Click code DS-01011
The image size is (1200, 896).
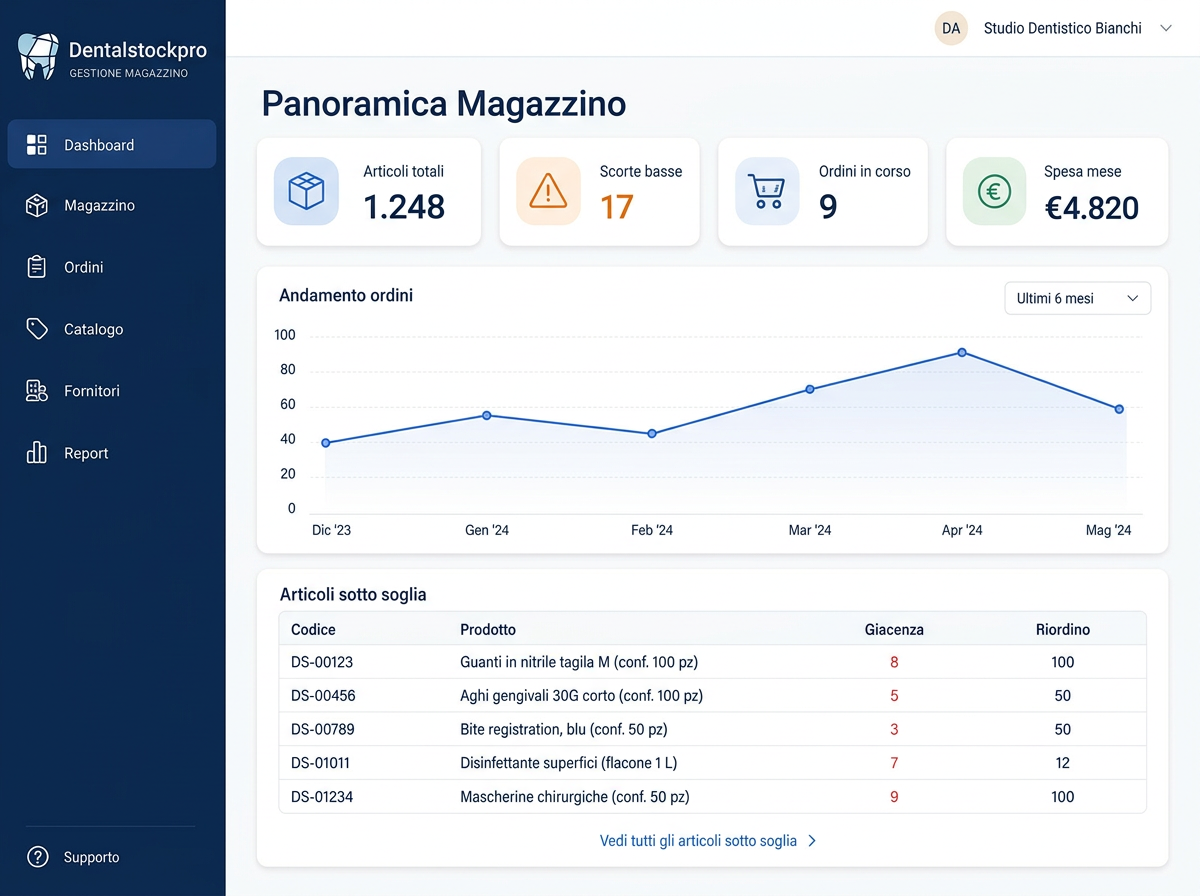[320, 763]
